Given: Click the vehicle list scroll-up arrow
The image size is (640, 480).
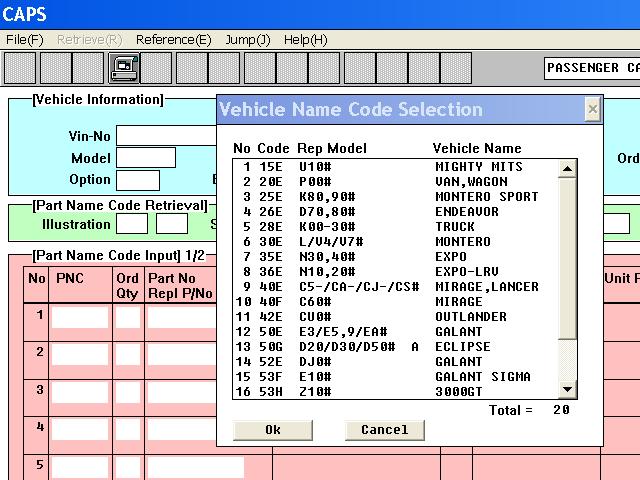Looking at the screenshot, I should [x=568, y=168].
